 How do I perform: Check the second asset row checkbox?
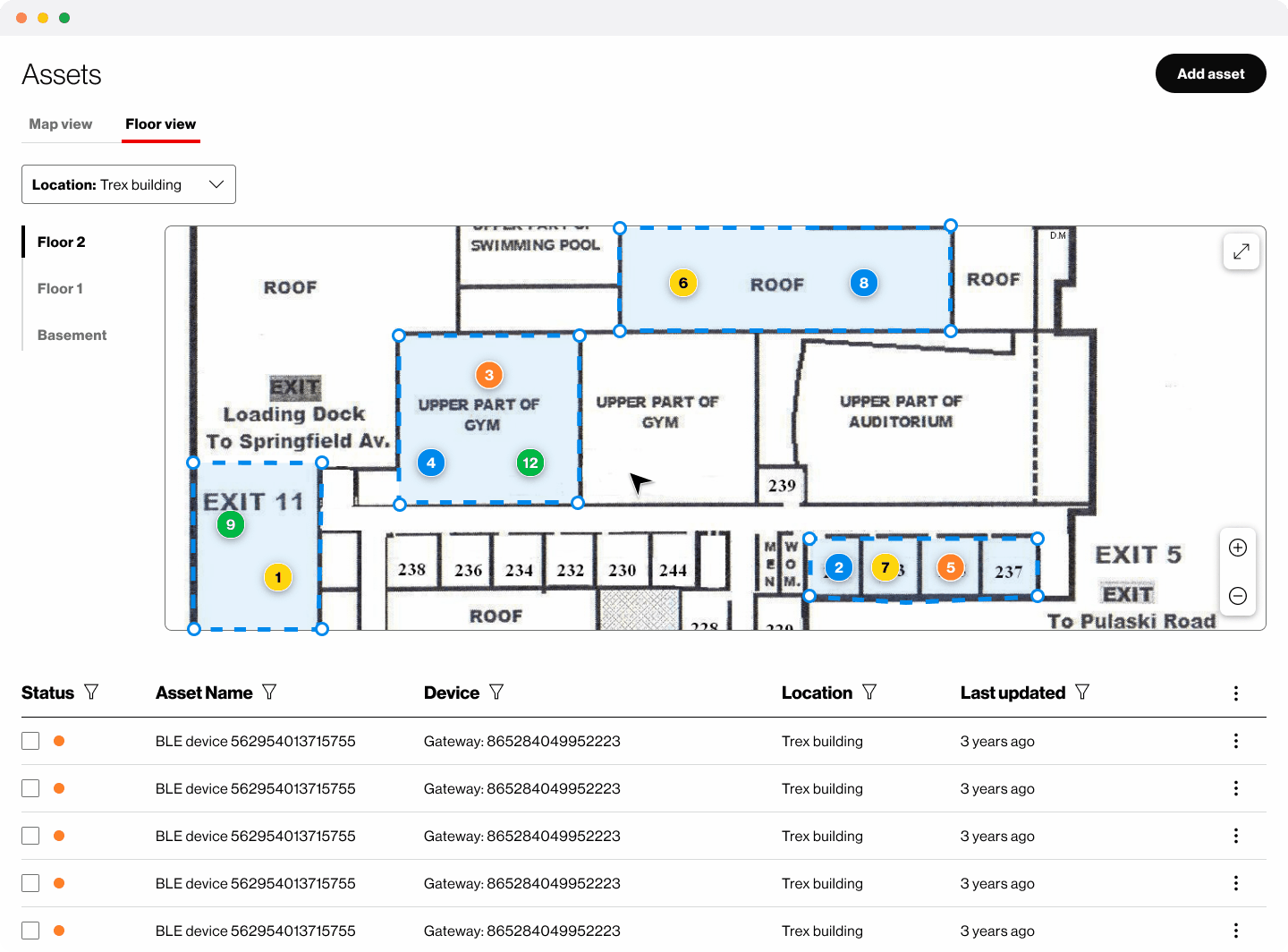click(30, 788)
